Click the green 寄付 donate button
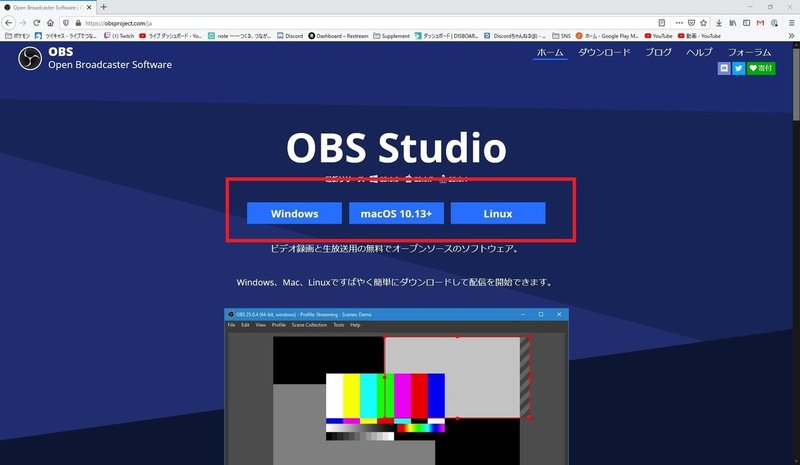Screen dimensions: 800x465 [761, 68]
